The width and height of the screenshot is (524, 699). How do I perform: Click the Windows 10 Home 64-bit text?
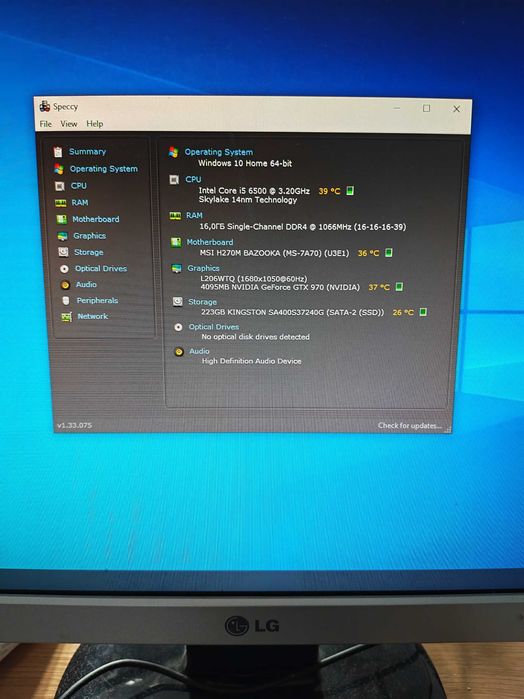coord(245,164)
